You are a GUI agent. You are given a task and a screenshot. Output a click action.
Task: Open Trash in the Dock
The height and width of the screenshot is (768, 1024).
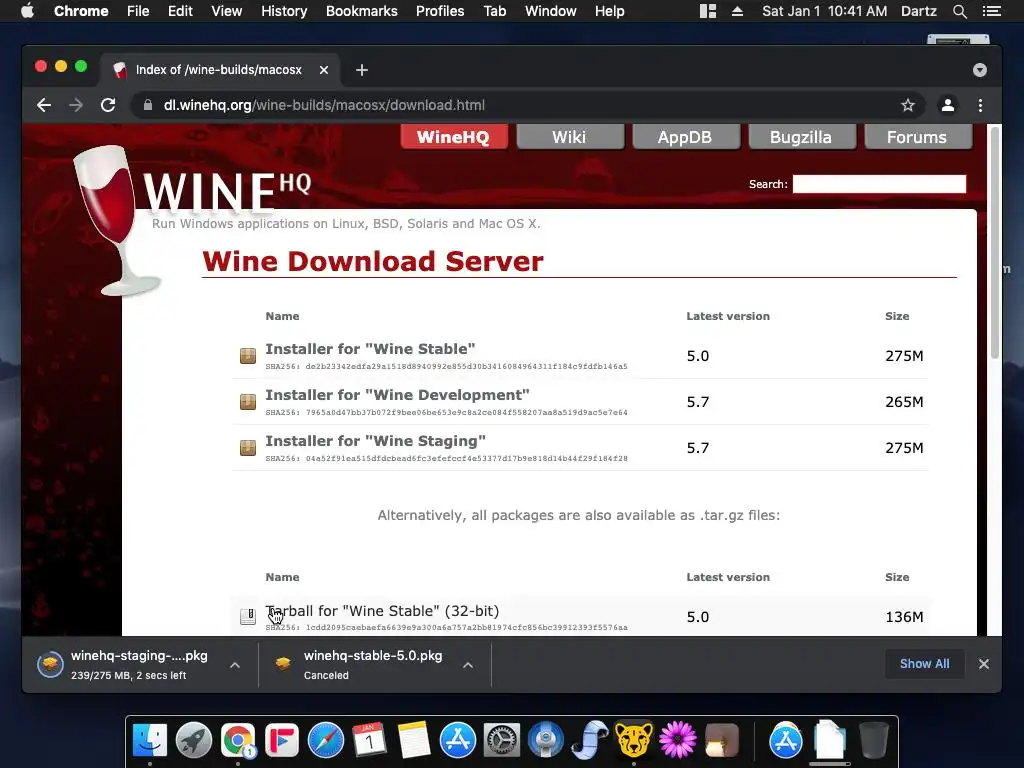[874, 741]
